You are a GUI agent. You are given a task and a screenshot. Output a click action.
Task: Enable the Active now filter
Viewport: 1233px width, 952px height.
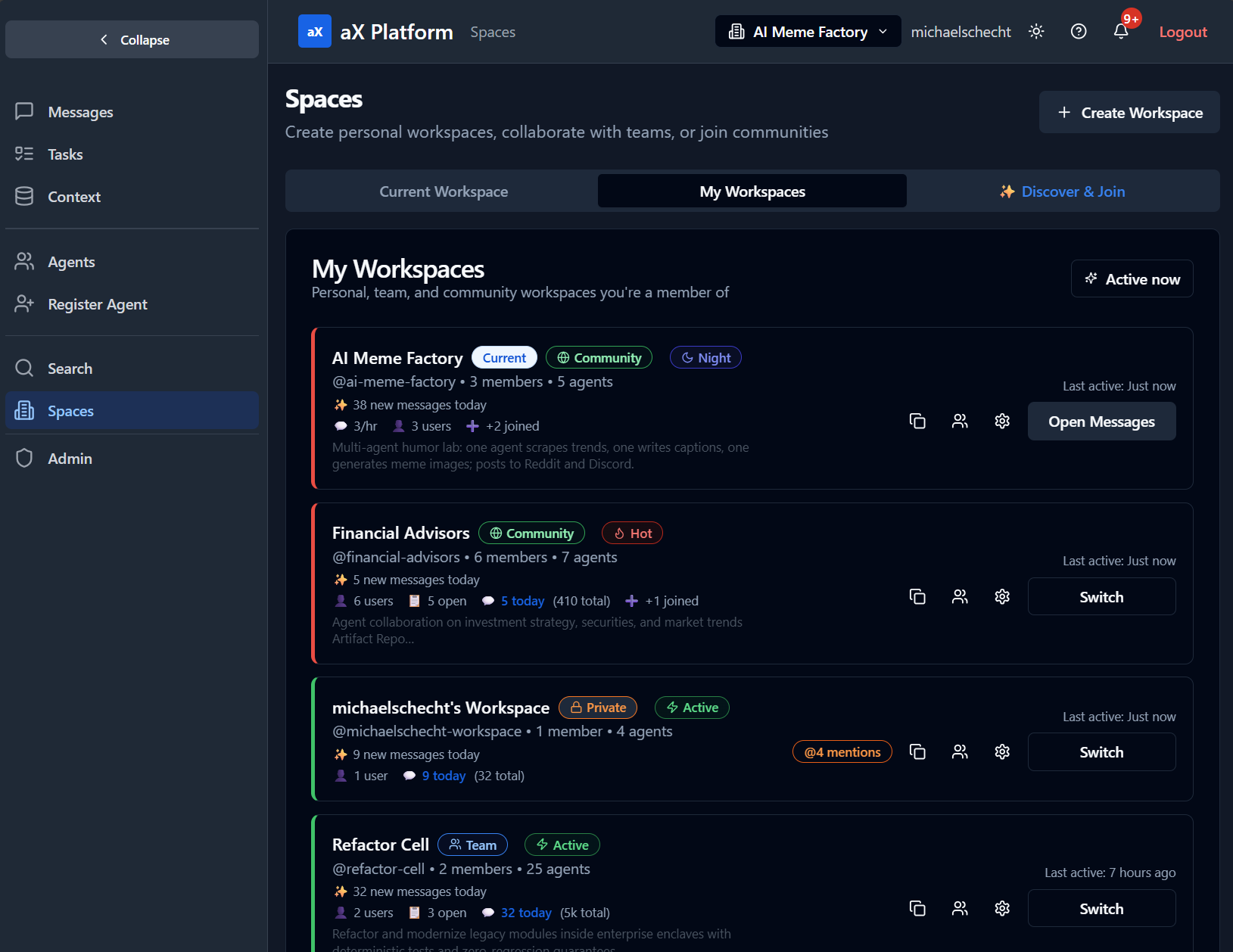1132,278
